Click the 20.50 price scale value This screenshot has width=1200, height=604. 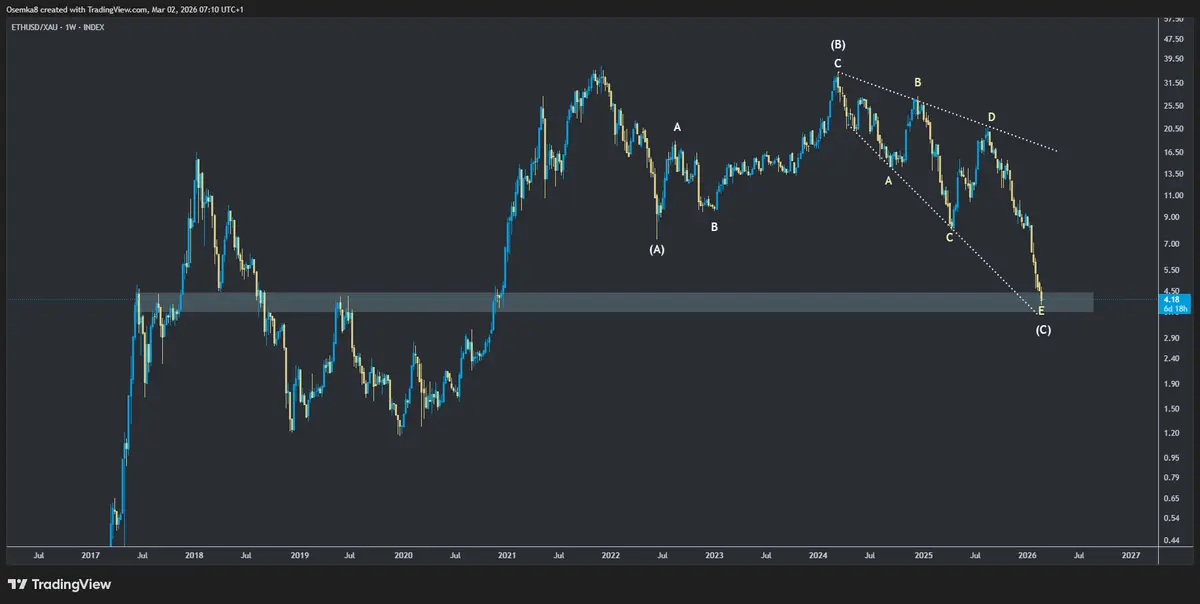coord(1173,129)
